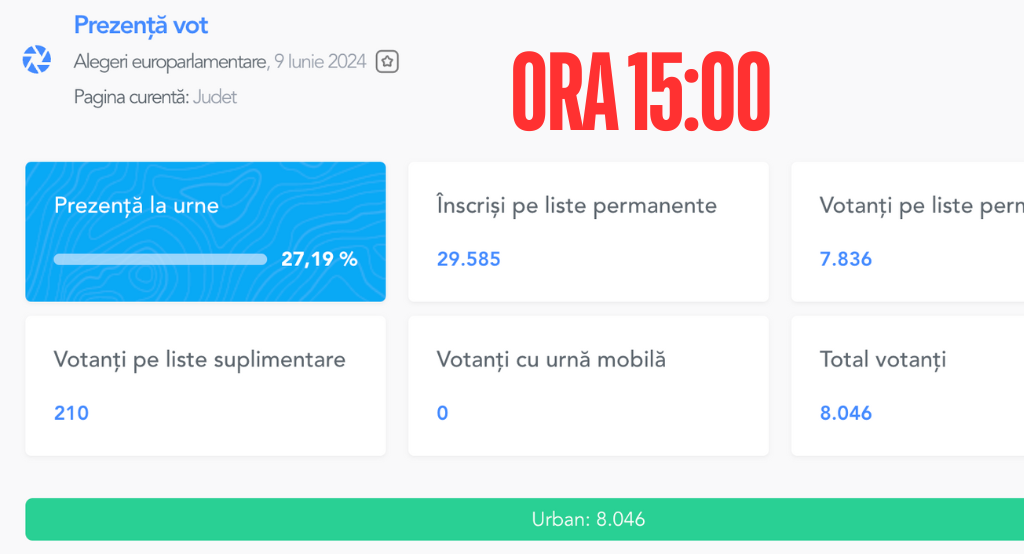
Task: Open the Prezență vot heading link
Action: pos(140,25)
